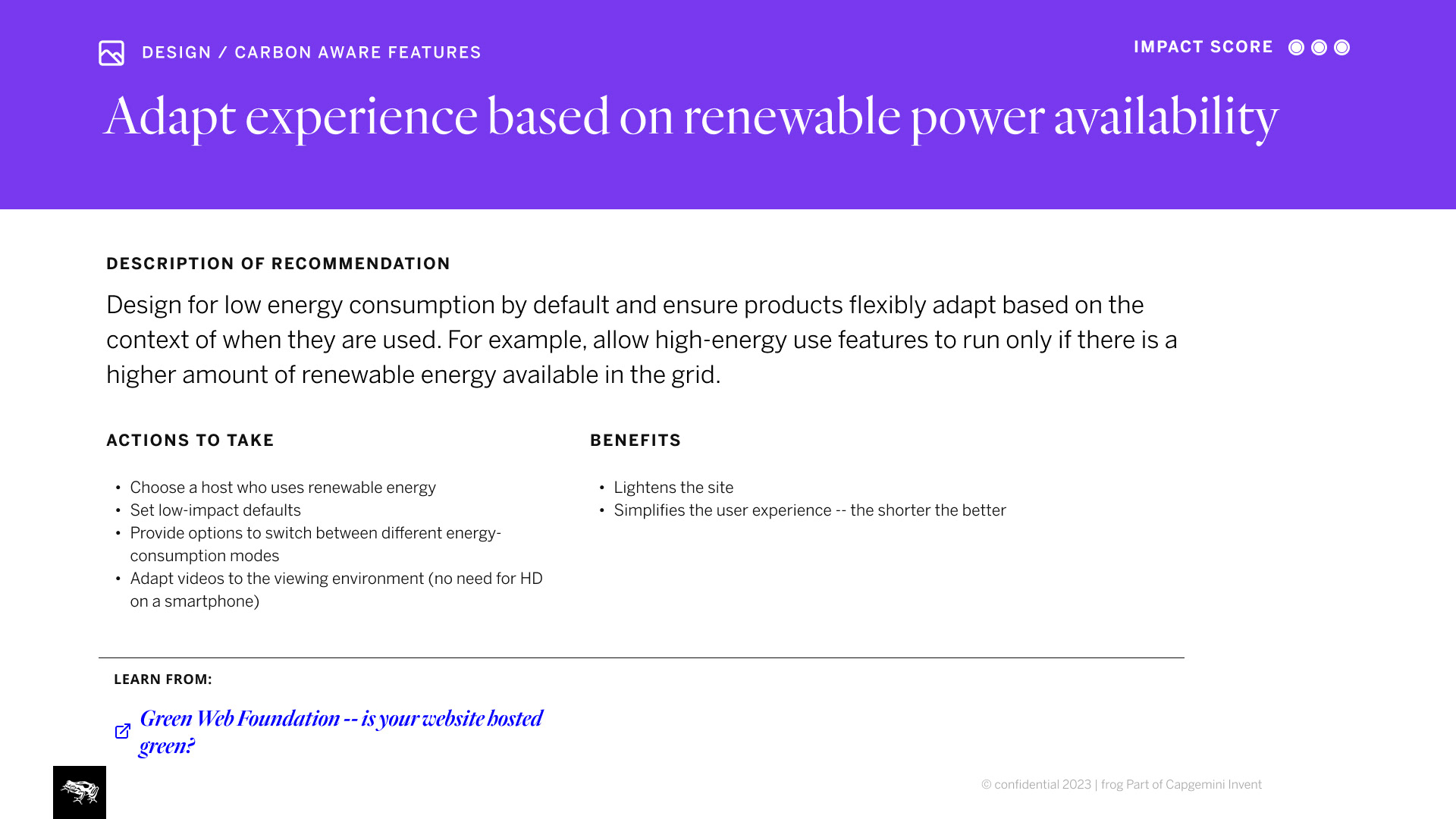The width and height of the screenshot is (1456, 819).
Task: Click the Impact Score label
Action: point(1203,47)
